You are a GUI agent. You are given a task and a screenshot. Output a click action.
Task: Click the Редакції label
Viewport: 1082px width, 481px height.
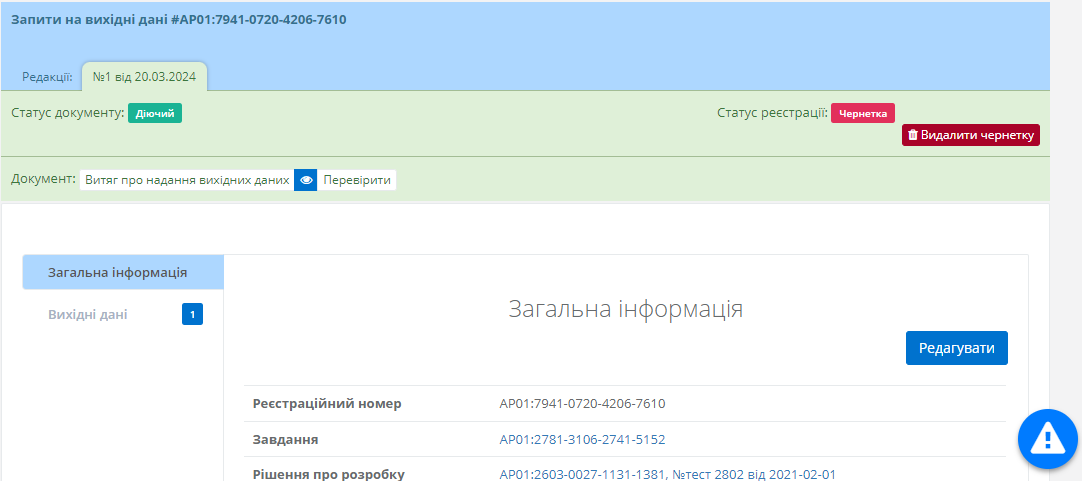[47, 76]
